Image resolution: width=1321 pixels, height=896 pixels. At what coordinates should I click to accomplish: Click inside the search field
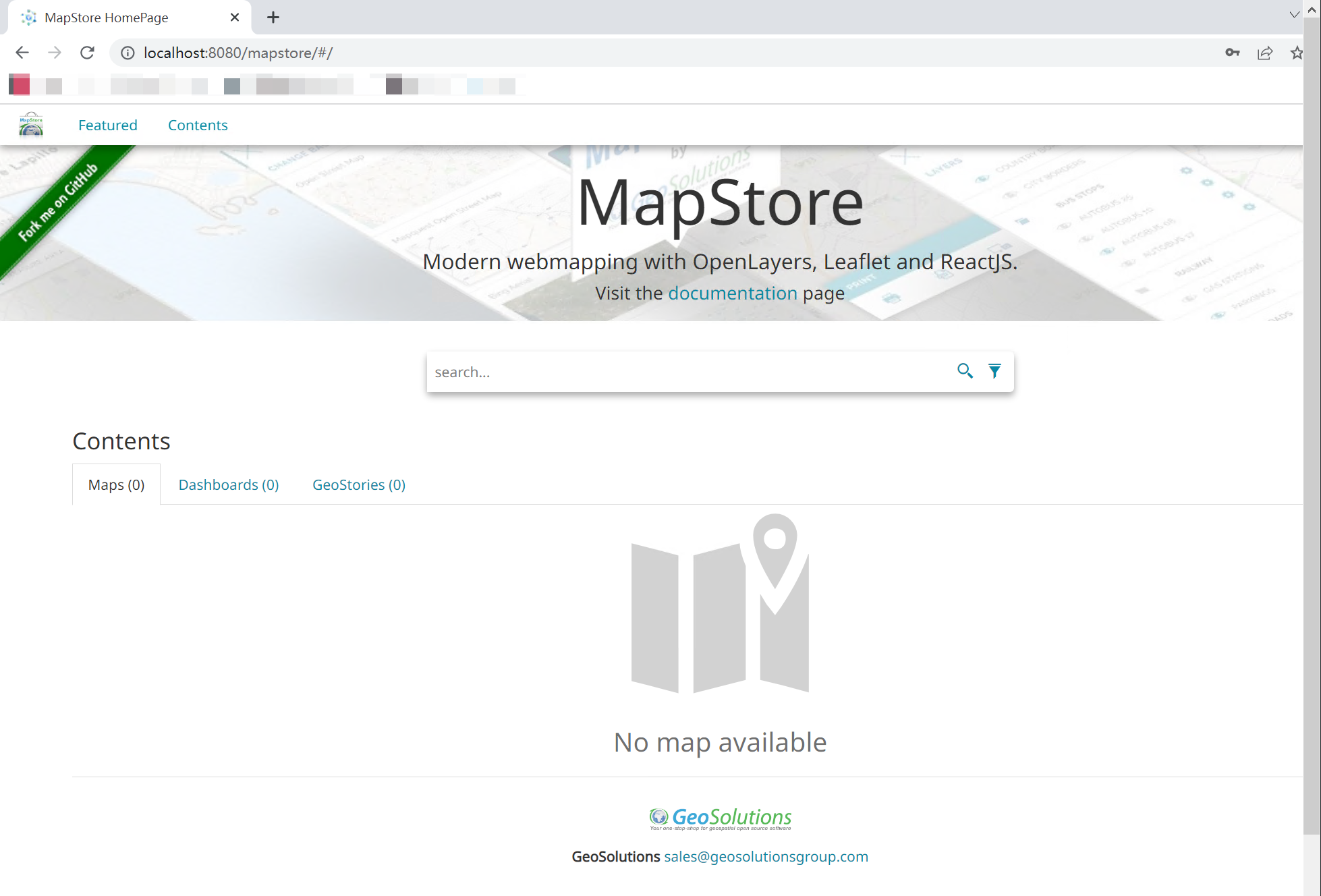click(x=675, y=371)
